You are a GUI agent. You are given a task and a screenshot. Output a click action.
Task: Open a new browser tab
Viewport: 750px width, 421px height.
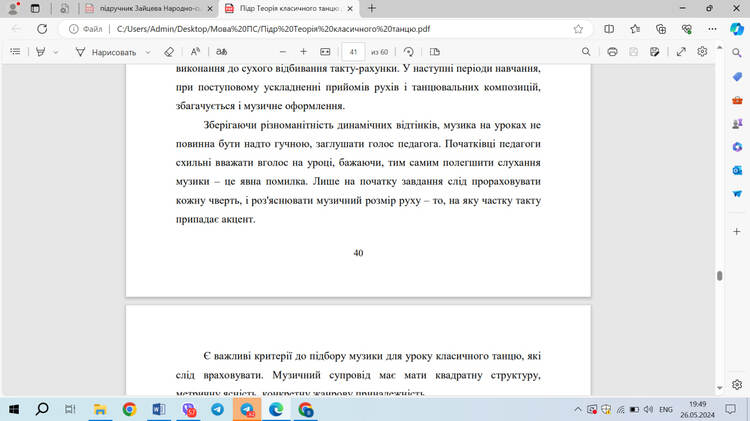pyautogui.click(x=372, y=9)
